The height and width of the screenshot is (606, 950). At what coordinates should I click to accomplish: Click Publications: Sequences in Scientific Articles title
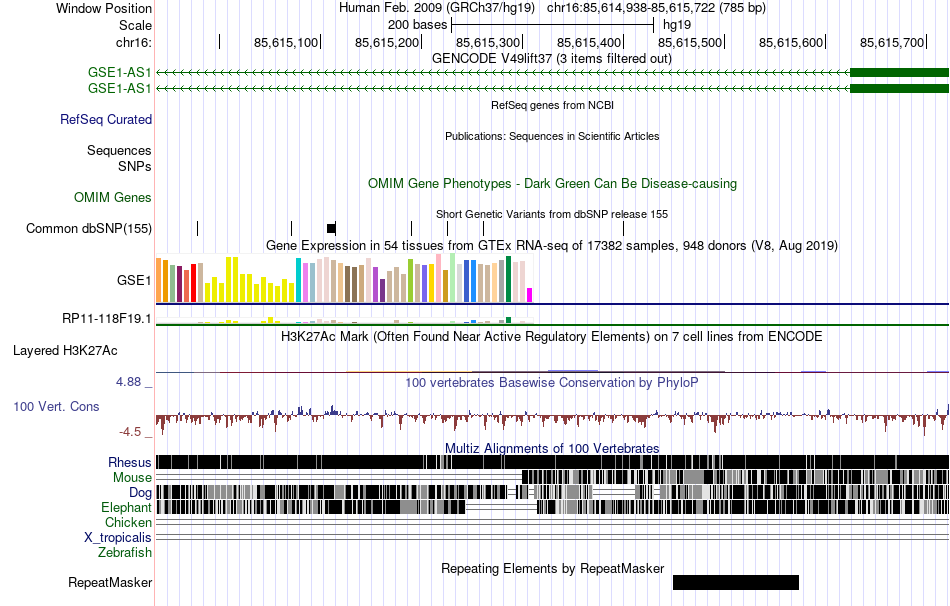point(552,136)
